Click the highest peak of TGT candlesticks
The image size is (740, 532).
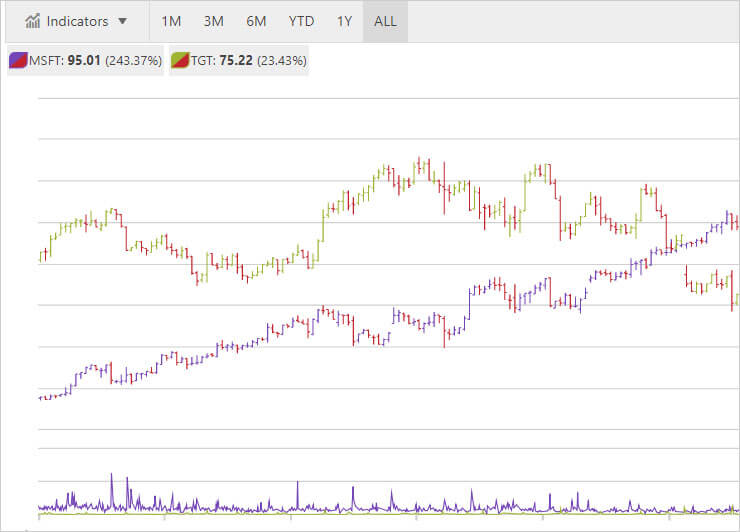pos(420,160)
